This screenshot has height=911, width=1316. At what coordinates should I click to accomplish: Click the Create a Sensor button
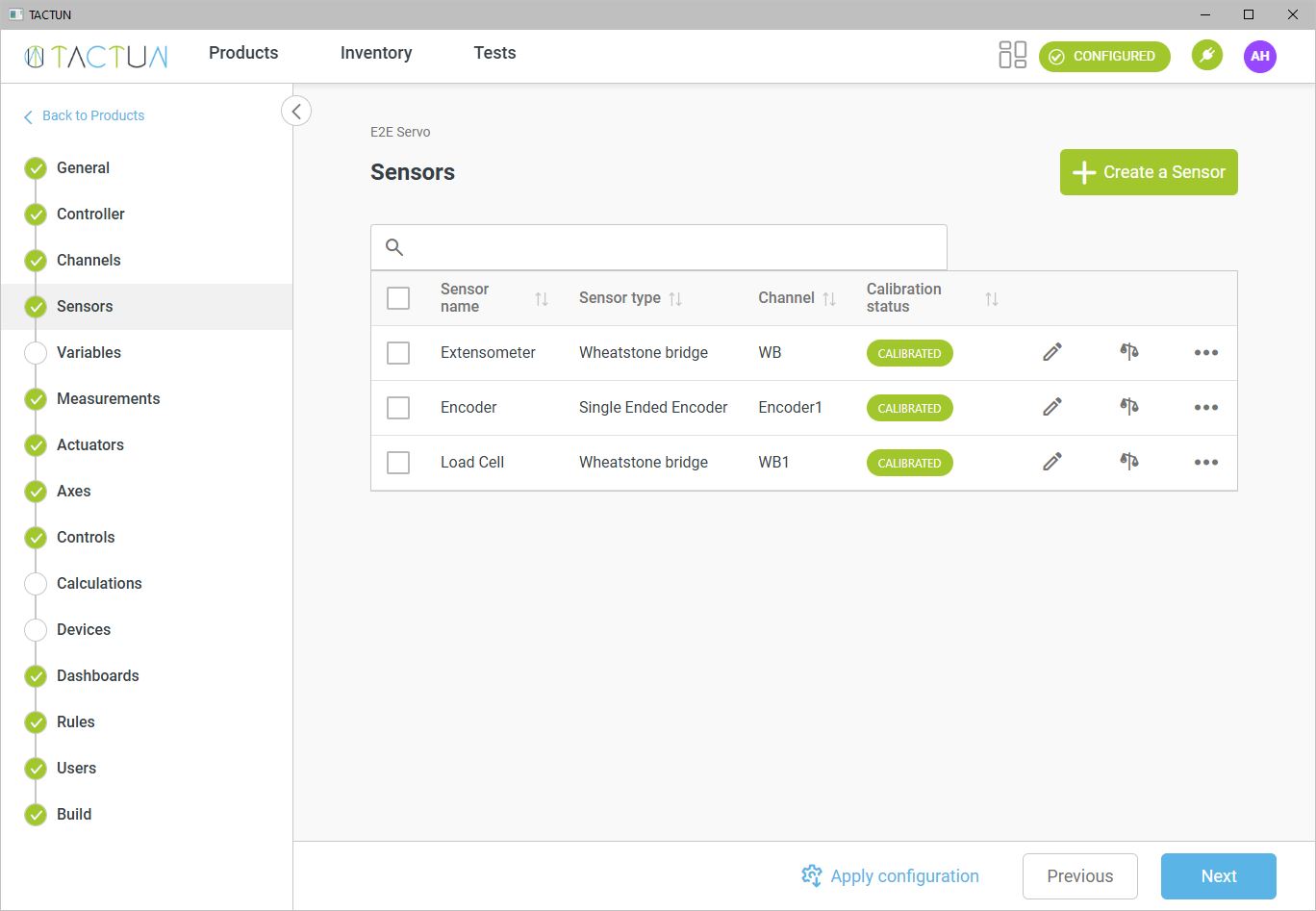(1149, 172)
